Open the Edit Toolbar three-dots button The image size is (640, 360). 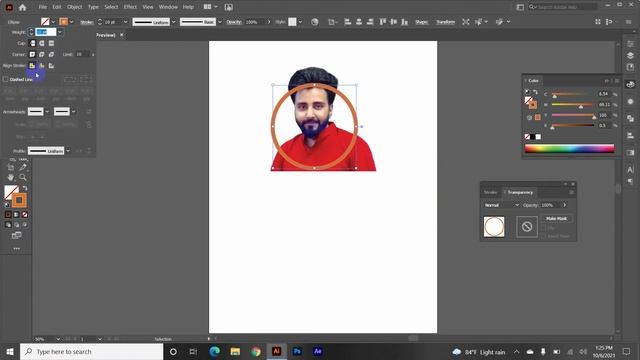click(16, 248)
